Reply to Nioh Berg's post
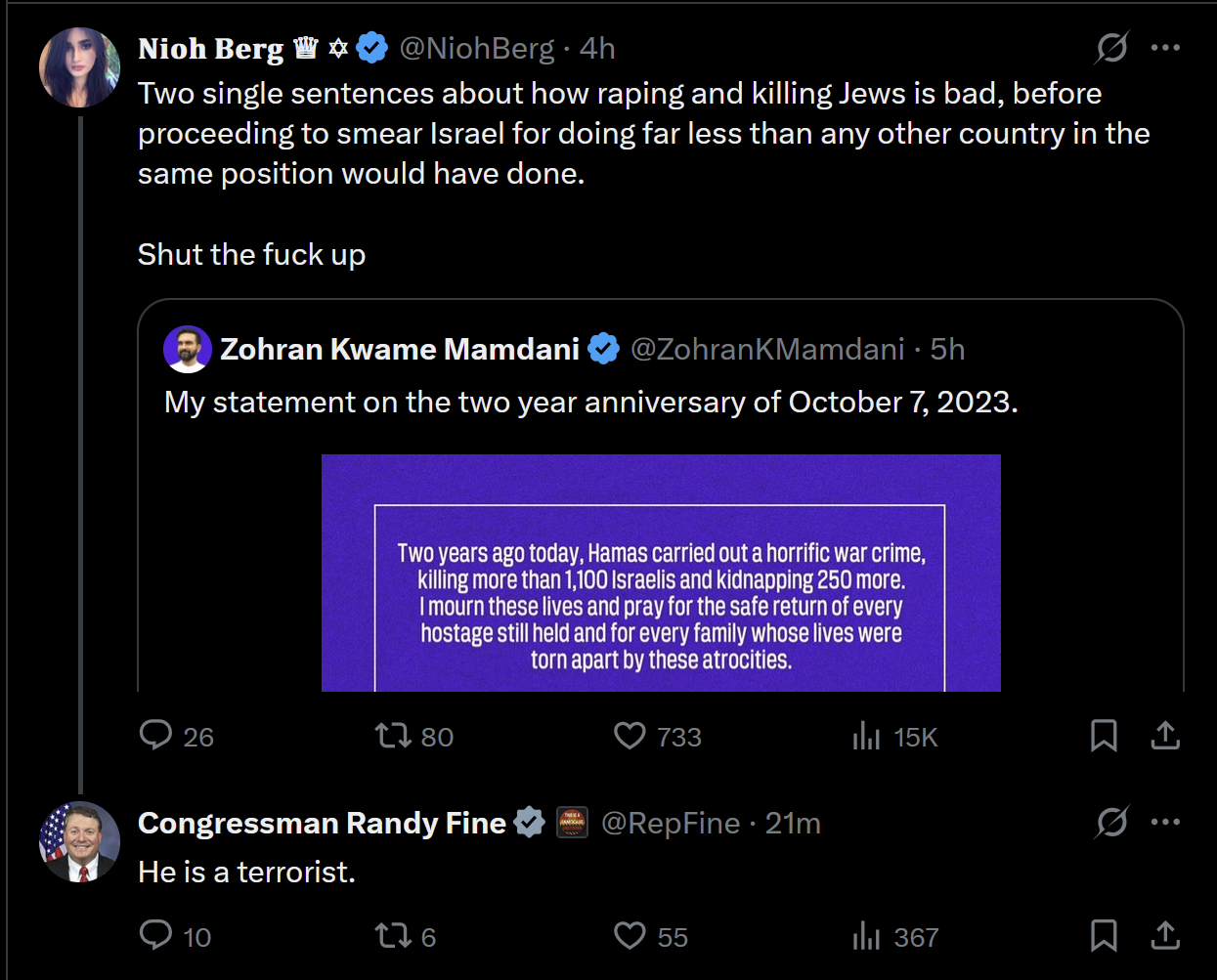Image resolution: width=1217 pixels, height=980 pixels. pos(156,735)
